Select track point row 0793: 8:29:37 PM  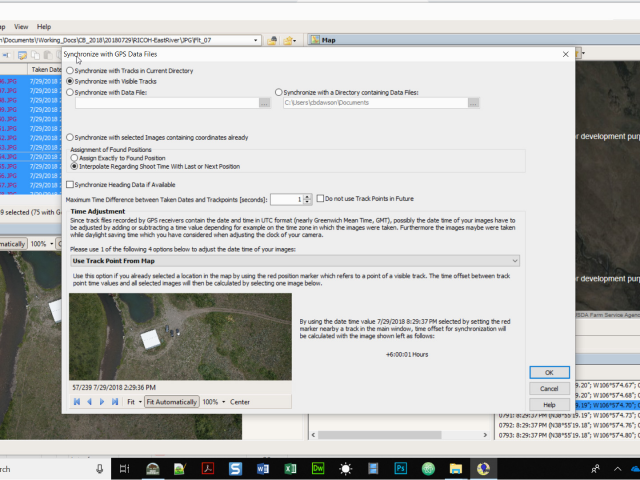click(x=569, y=435)
